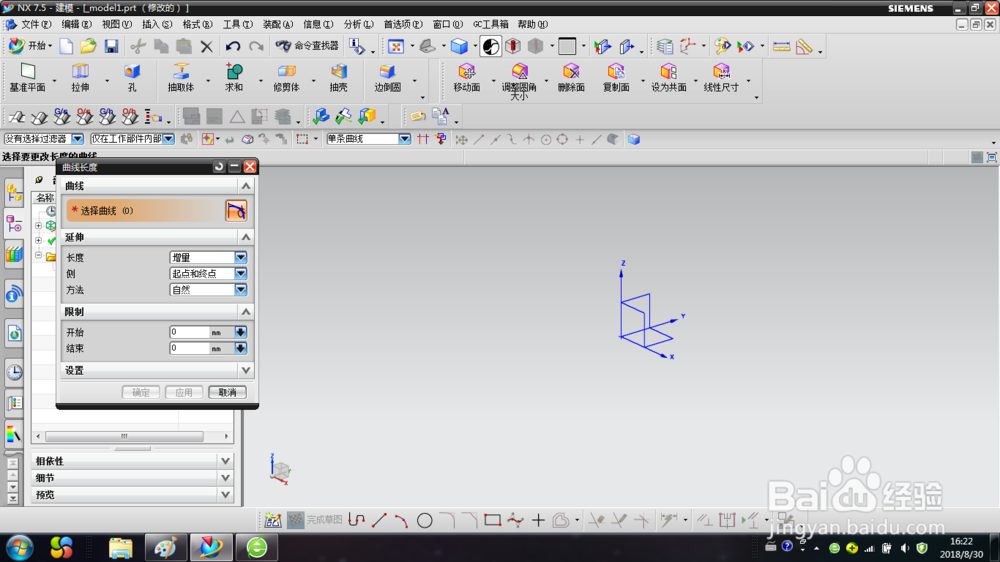Click the shaded rendering style icon
The width and height of the screenshot is (1000, 562).
click(x=459, y=46)
